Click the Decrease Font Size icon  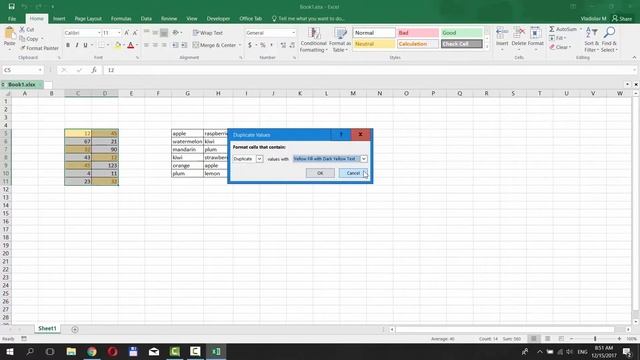[x=135, y=33]
